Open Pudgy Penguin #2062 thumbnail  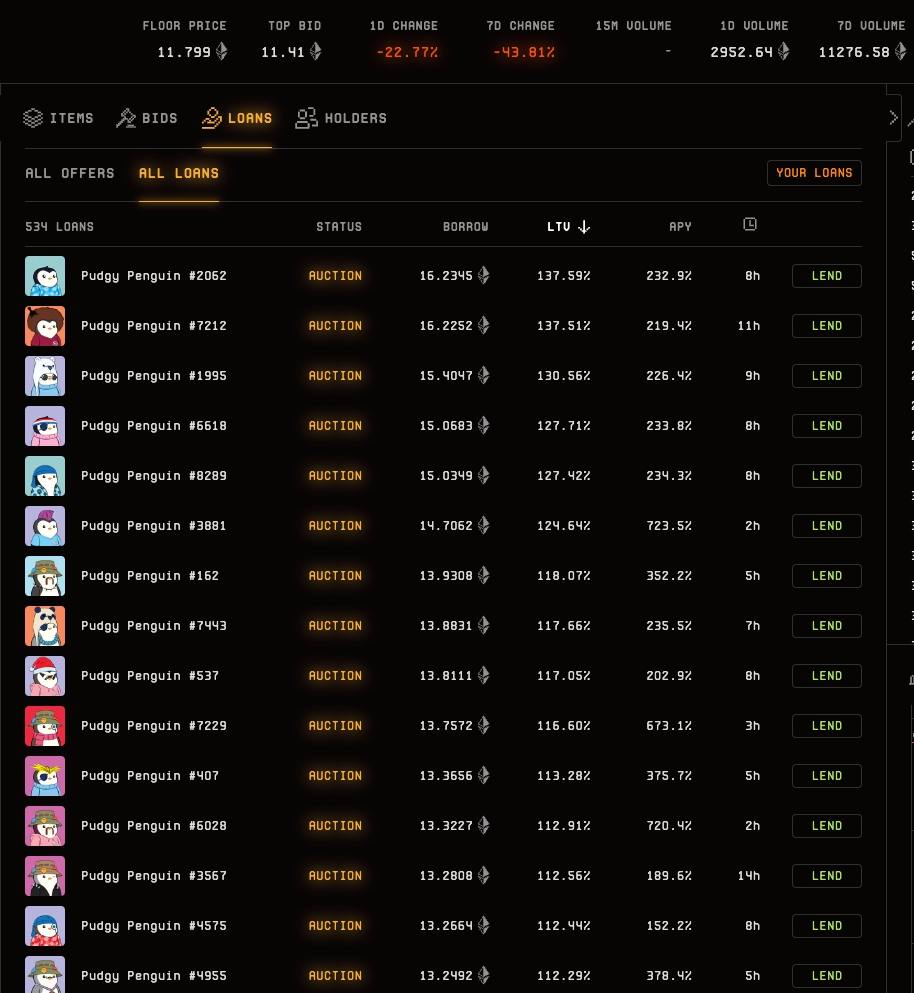[x=45, y=276]
